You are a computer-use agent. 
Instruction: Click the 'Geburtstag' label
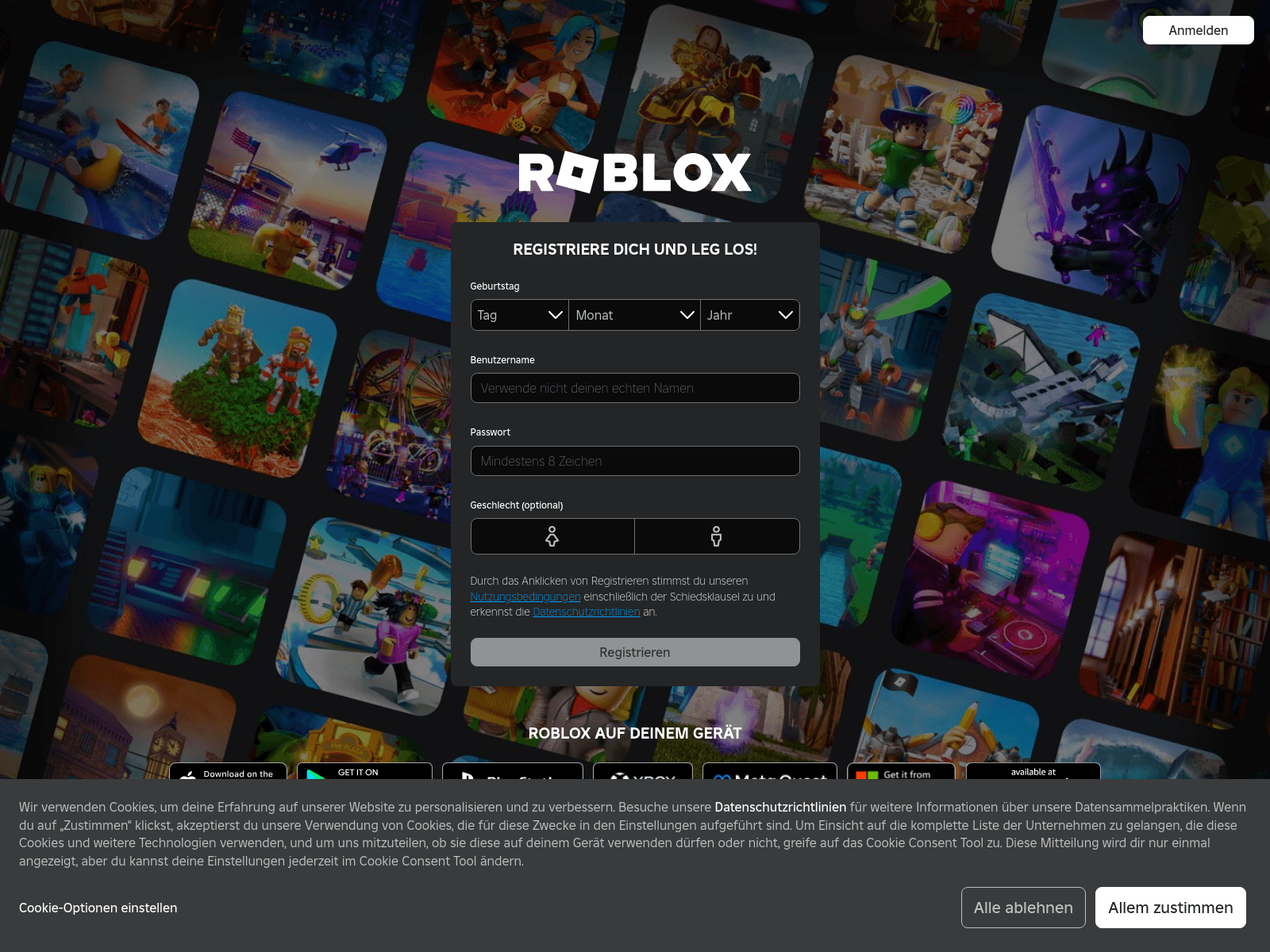point(495,286)
